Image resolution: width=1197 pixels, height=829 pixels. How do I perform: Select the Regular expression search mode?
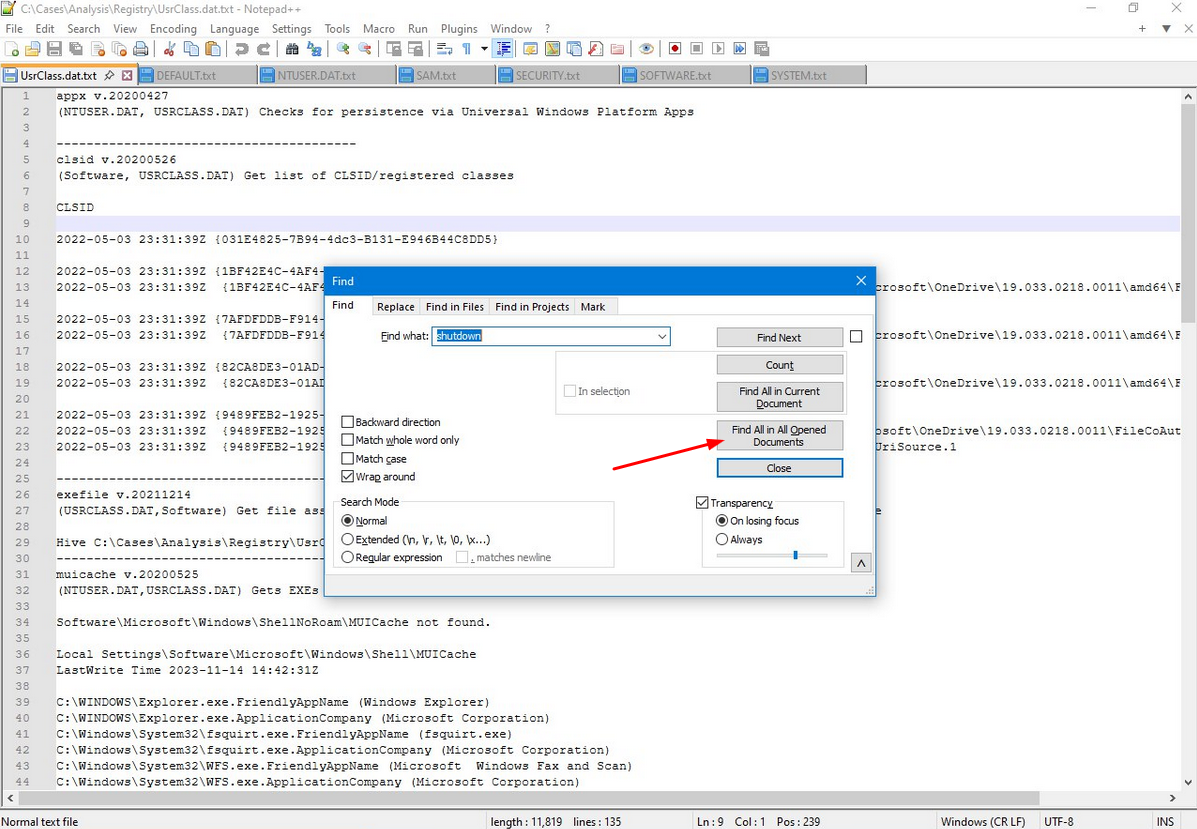(x=348, y=558)
